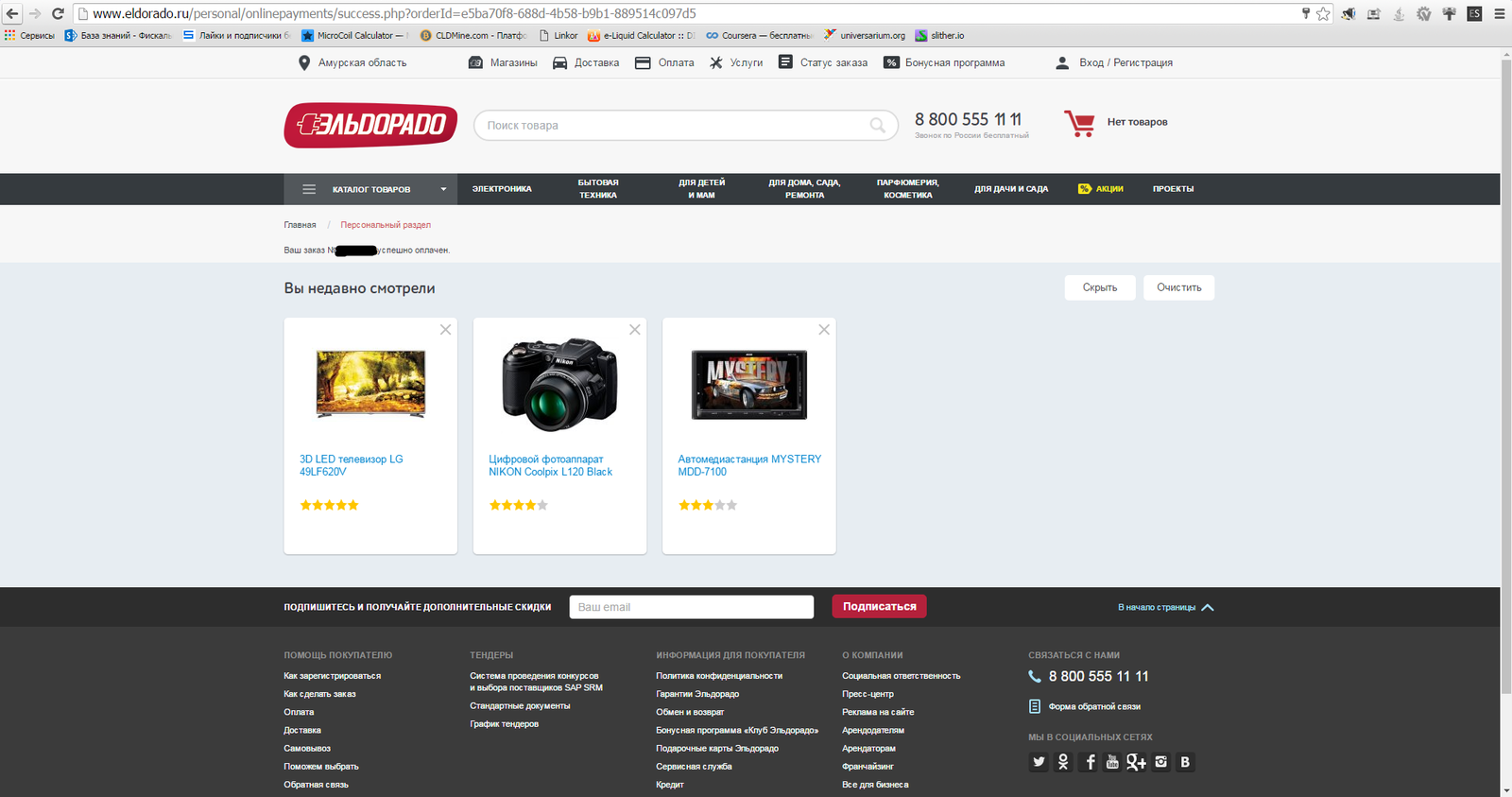Open Цифровой фотоаппарат NIKON Coolpix link
The width and height of the screenshot is (1512, 797).
550,465
